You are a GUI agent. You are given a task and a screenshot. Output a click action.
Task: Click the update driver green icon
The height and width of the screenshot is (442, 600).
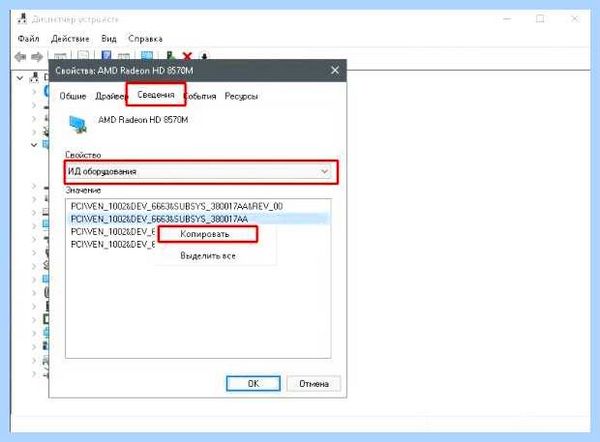(x=171, y=55)
